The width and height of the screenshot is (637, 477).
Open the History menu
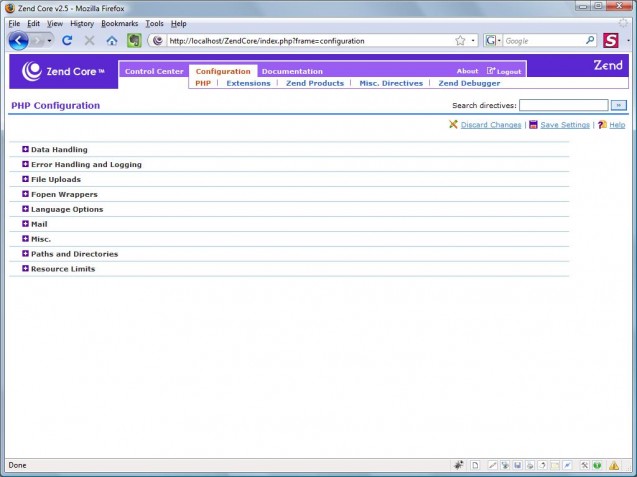pyautogui.click(x=82, y=24)
